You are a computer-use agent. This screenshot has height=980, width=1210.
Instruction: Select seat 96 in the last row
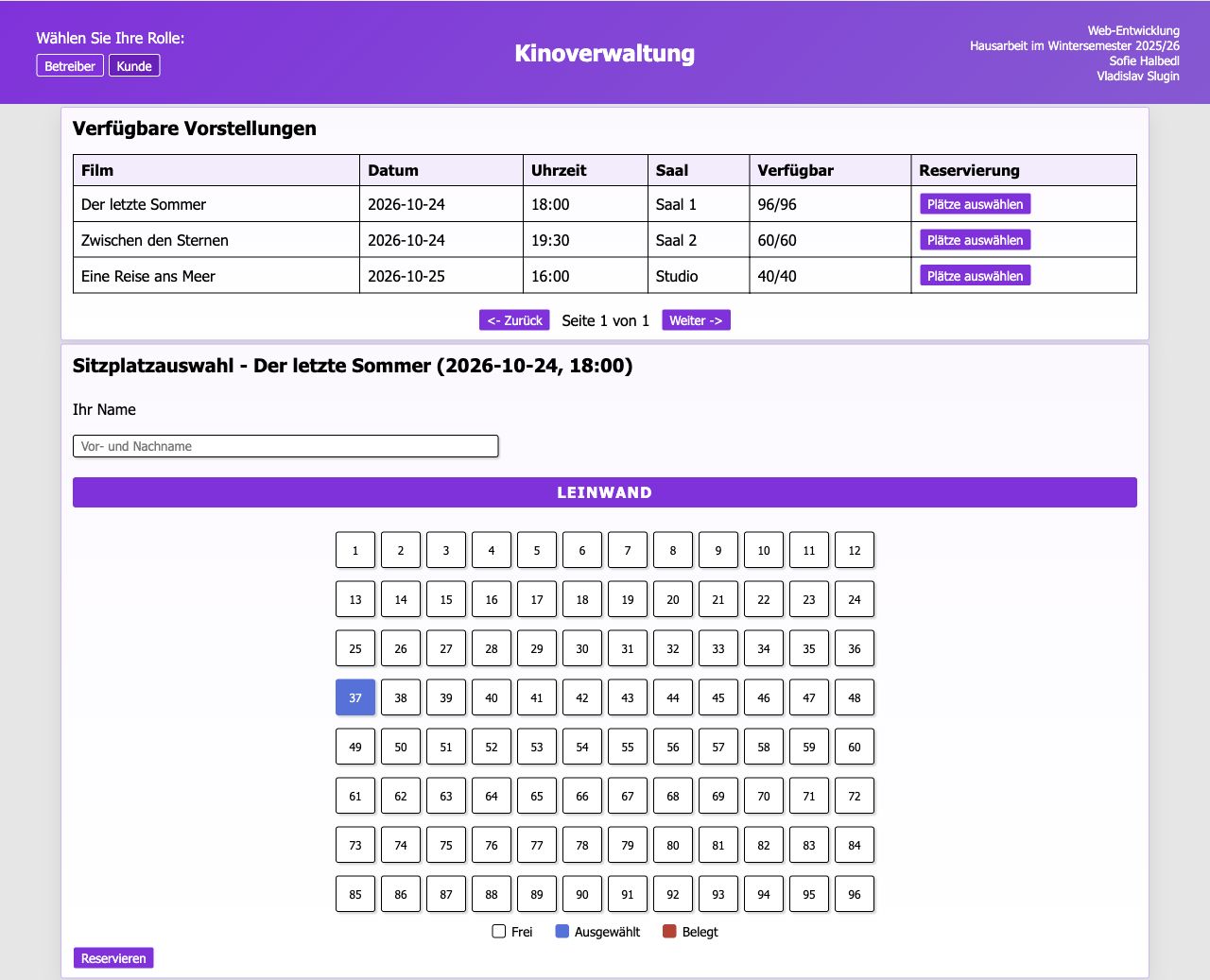coord(855,894)
